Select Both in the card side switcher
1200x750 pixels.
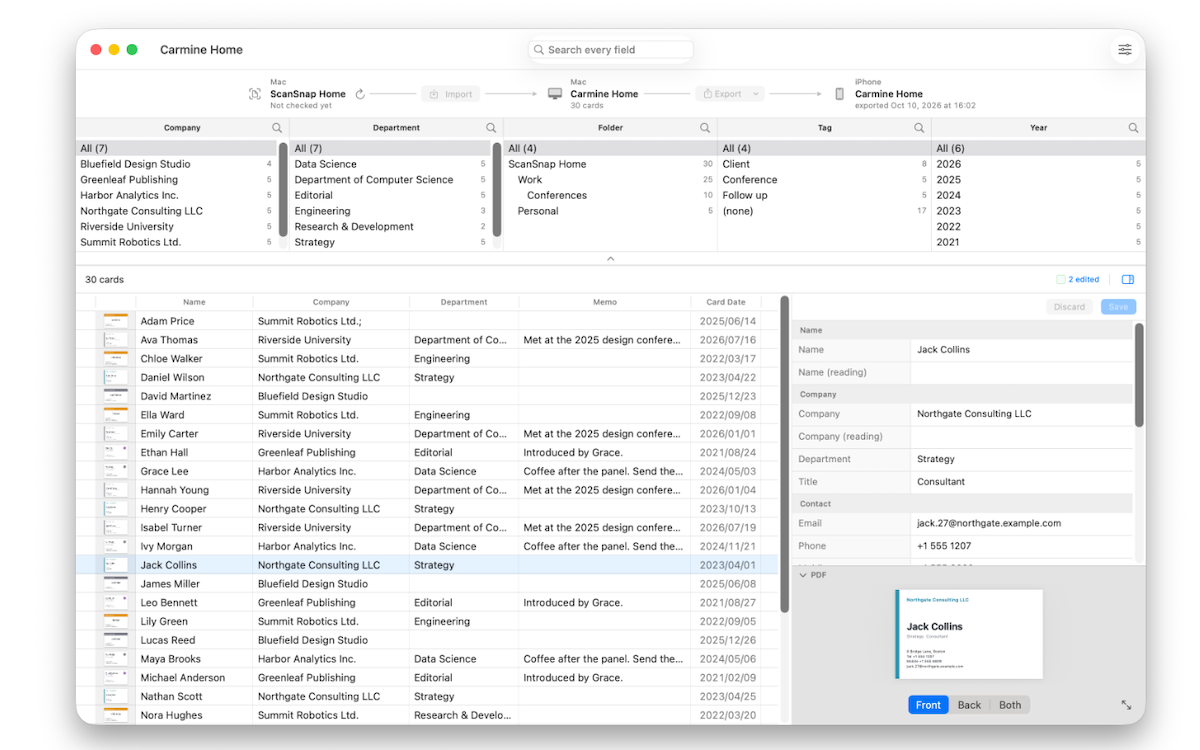point(1010,705)
